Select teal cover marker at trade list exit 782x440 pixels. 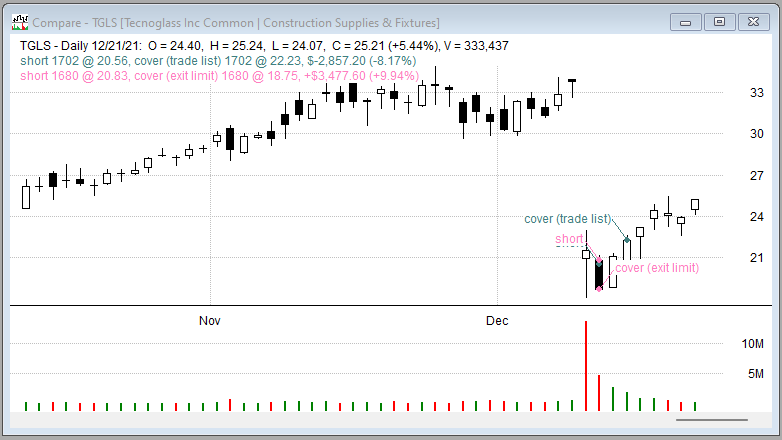click(627, 239)
